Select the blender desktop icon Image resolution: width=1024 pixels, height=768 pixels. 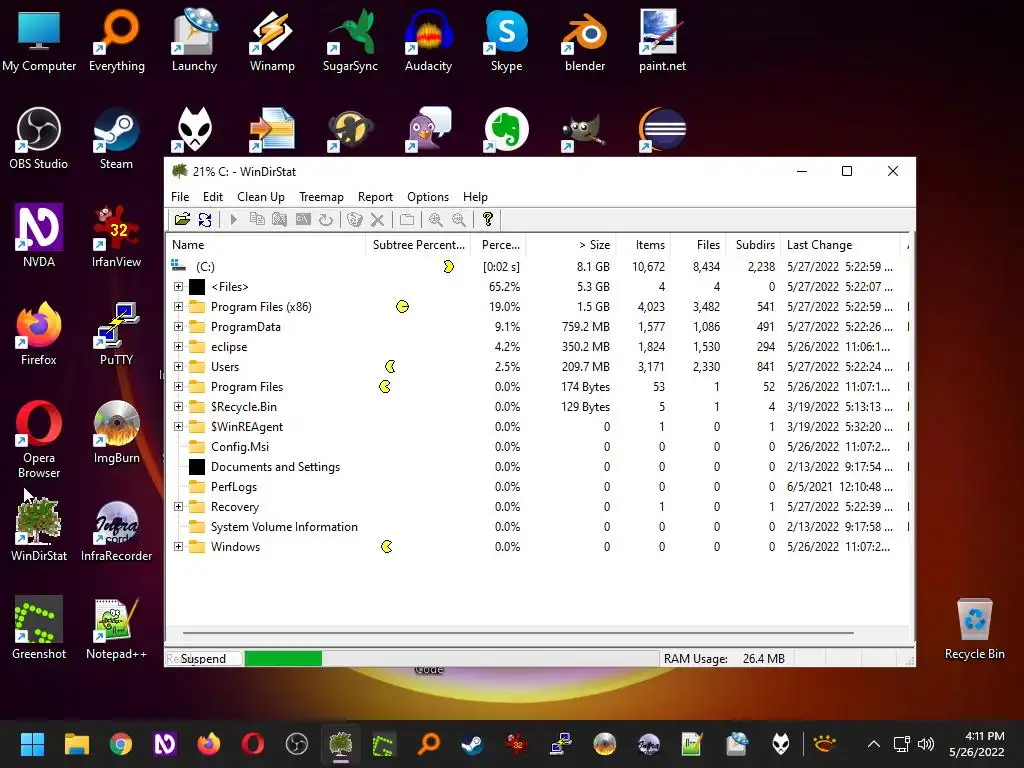tap(584, 40)
